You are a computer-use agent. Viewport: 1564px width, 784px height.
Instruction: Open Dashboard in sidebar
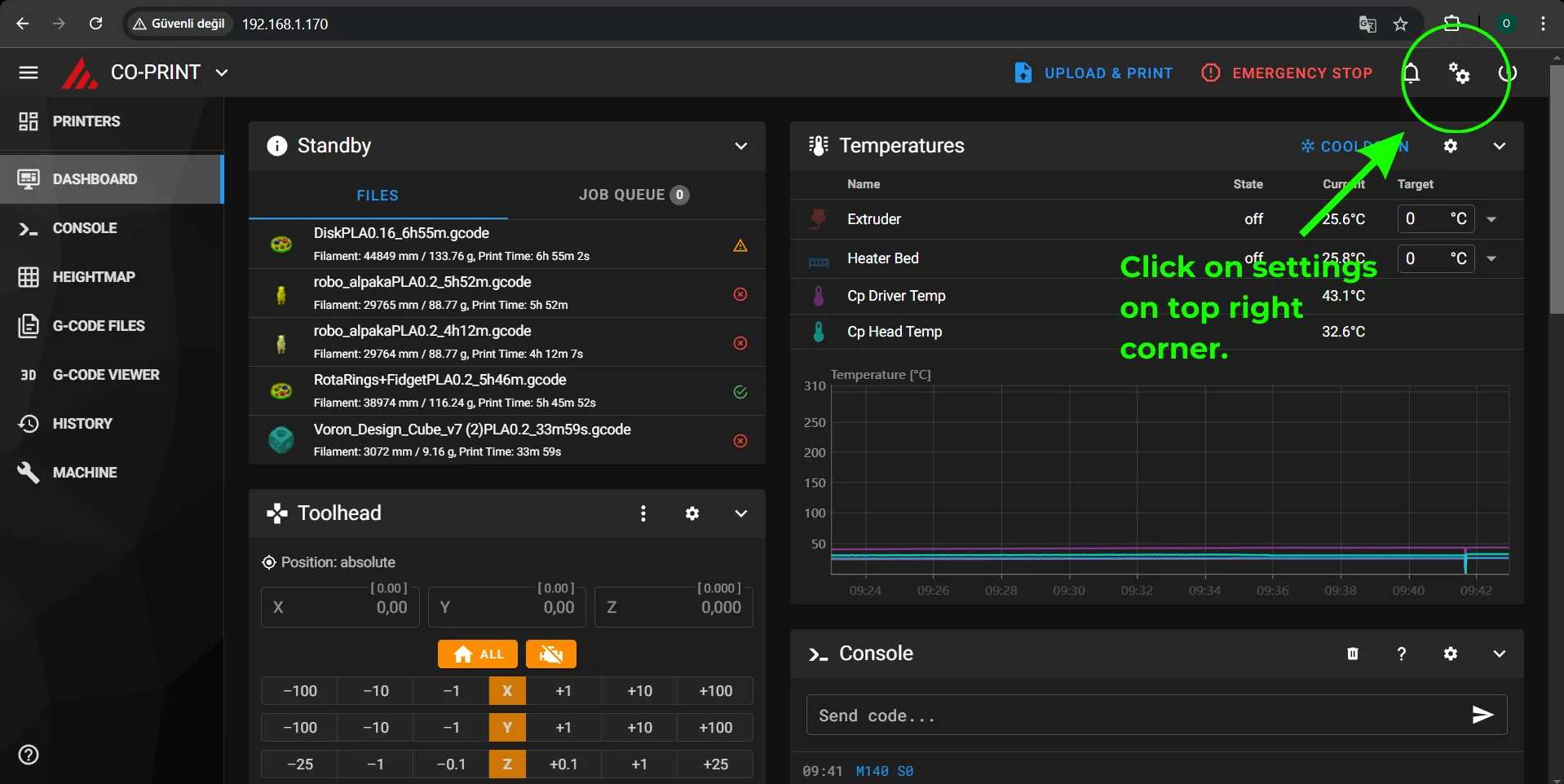112,179
